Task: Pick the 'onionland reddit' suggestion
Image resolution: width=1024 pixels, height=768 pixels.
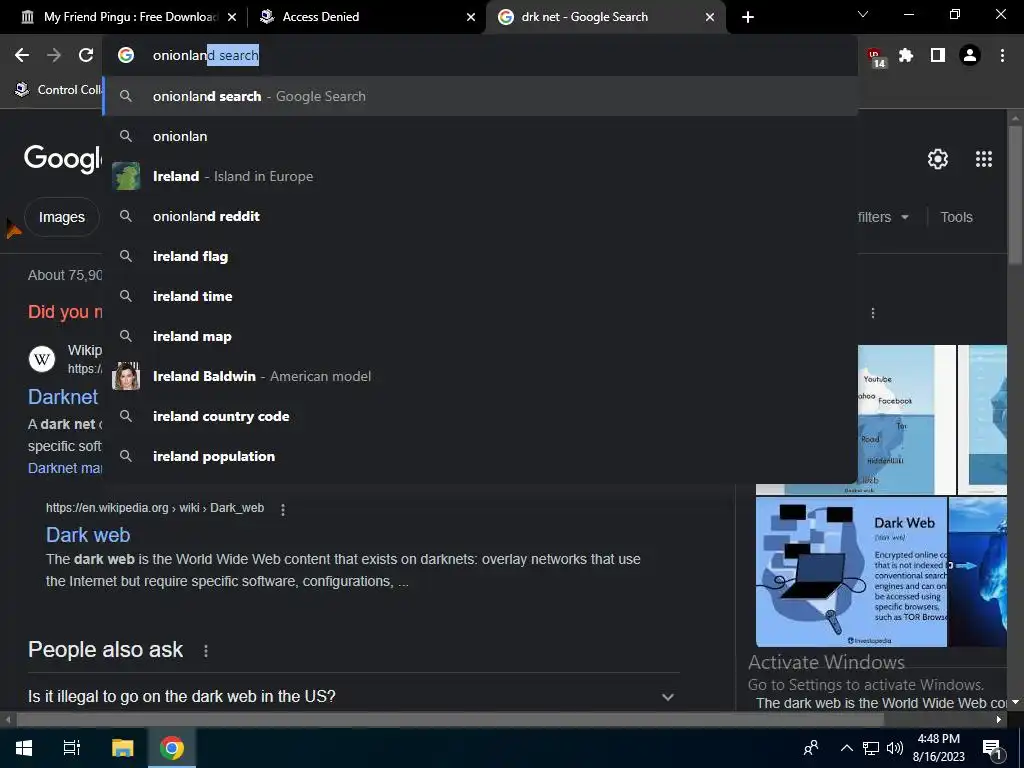Action: coord(480,216)
